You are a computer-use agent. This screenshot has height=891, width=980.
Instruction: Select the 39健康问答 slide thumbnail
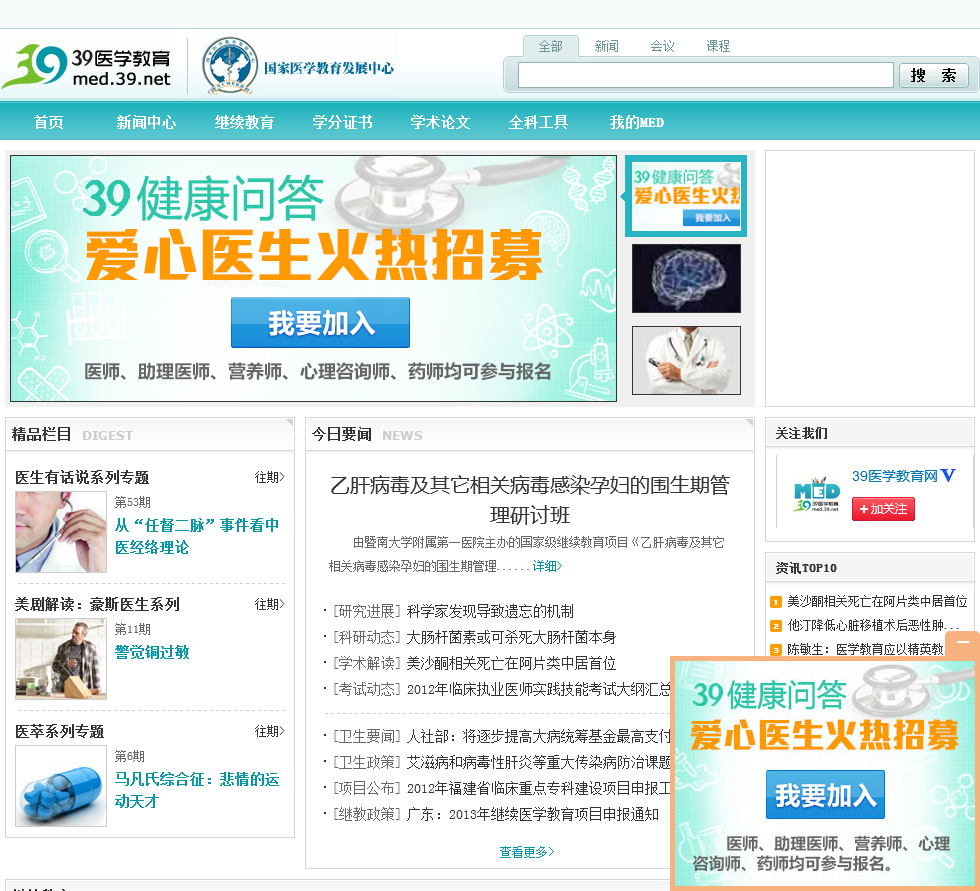686,196
